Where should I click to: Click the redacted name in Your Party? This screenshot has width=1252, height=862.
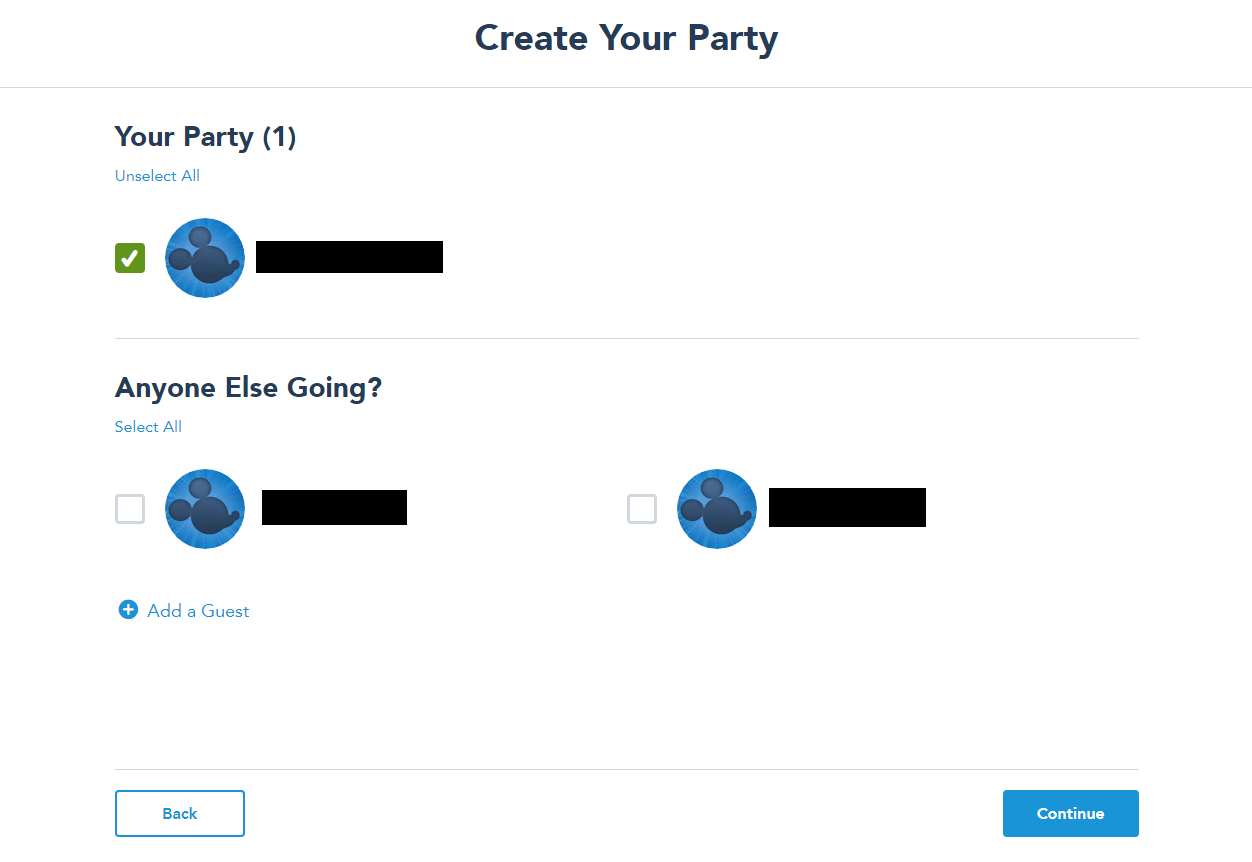349,257
